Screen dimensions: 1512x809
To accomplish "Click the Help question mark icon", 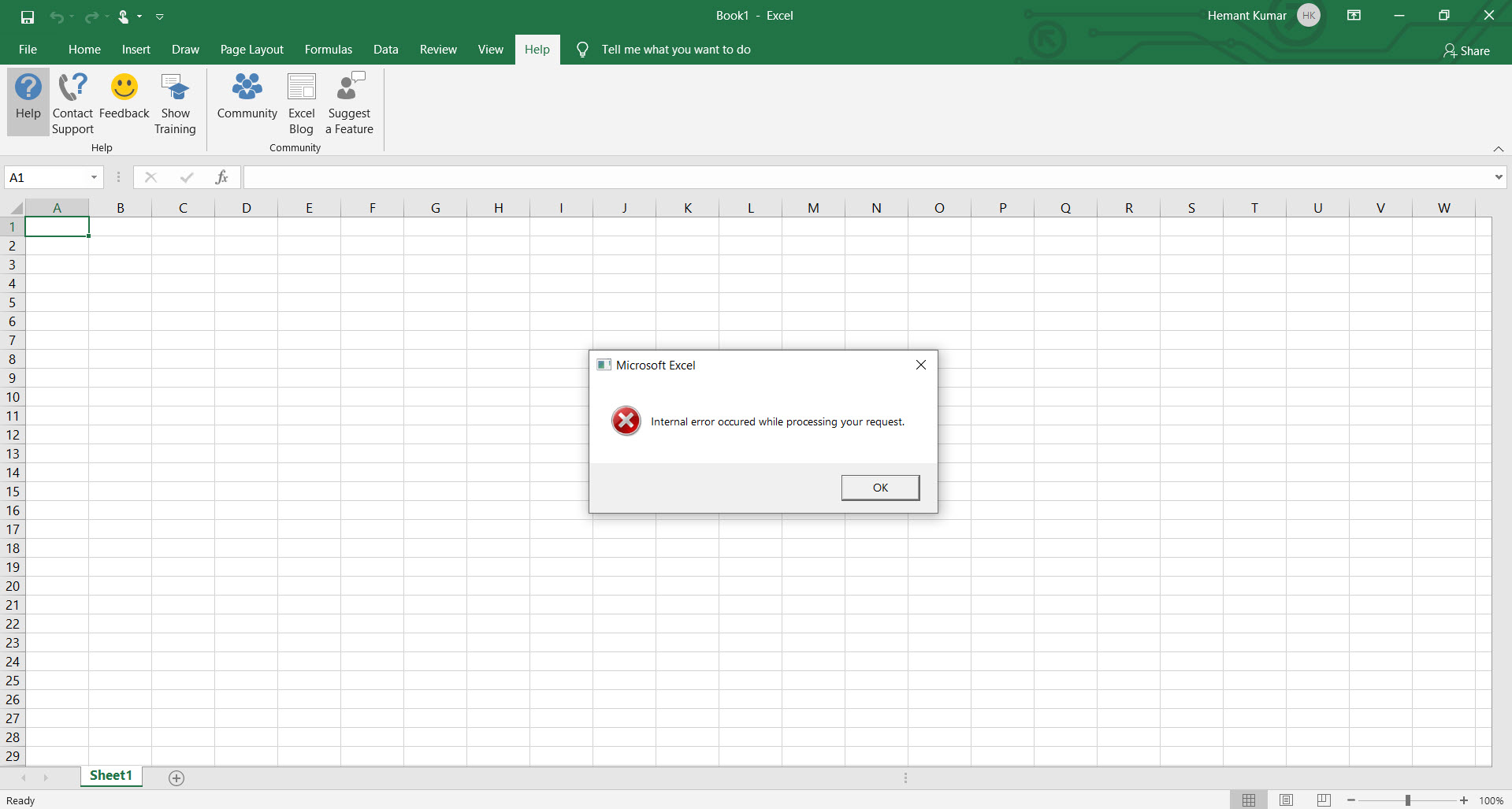I will tap(28, 87).
